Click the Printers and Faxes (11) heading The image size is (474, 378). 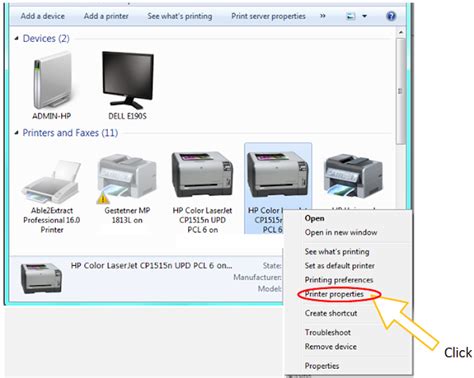pyautogui.click(x=70, y=133)
